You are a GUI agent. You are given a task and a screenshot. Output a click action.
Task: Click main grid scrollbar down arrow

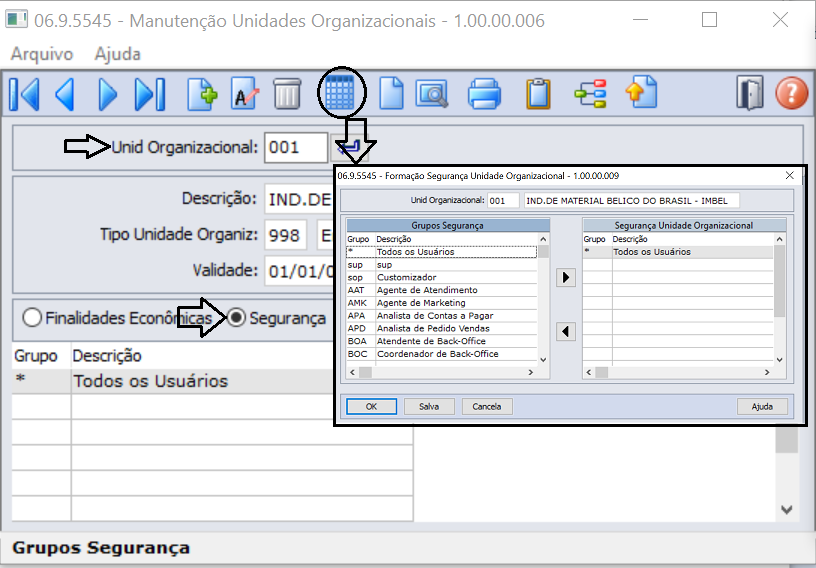pos(786,510)
